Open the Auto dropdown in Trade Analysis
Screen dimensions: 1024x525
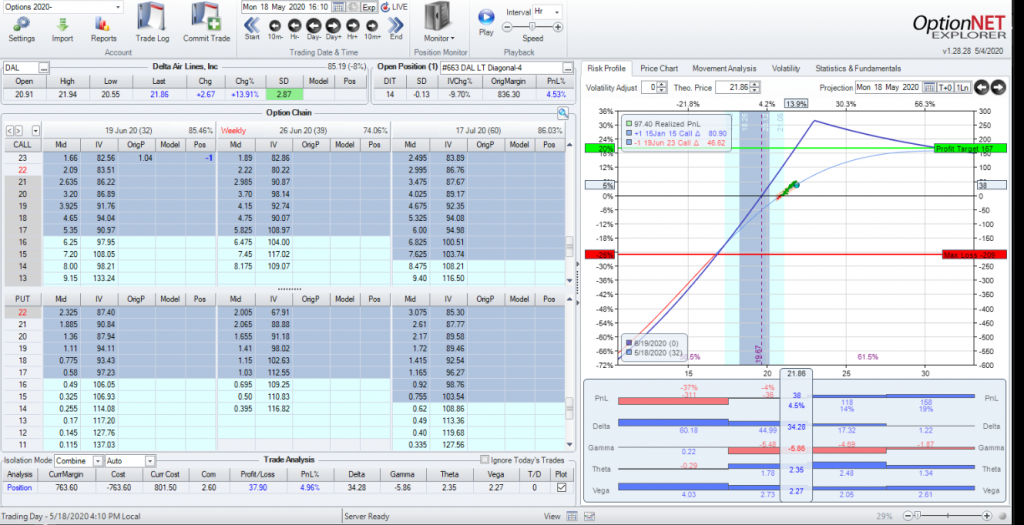pyautogui.click(x=130, y=461)
